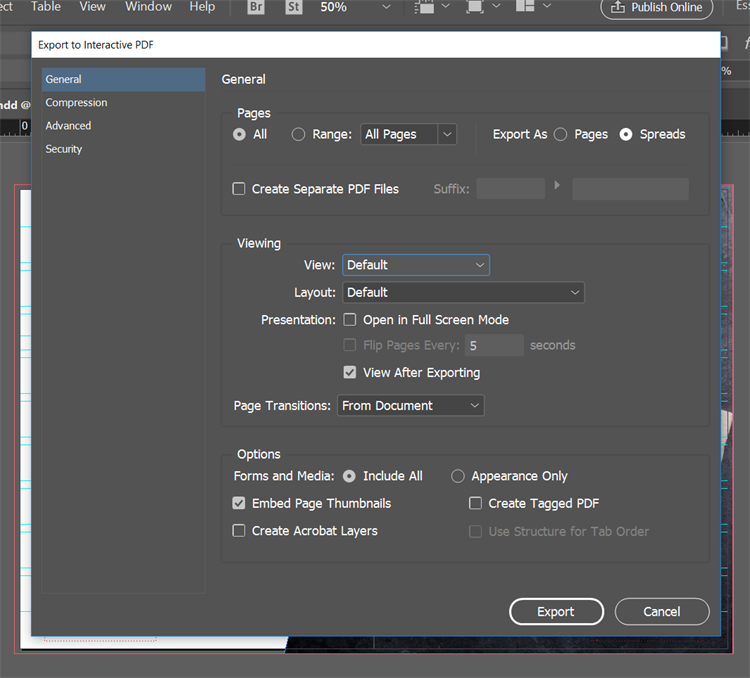The width and height of the screenshot is (750, 678).
Task: Uncheck View After Exporting
Action: coord(350,372)
